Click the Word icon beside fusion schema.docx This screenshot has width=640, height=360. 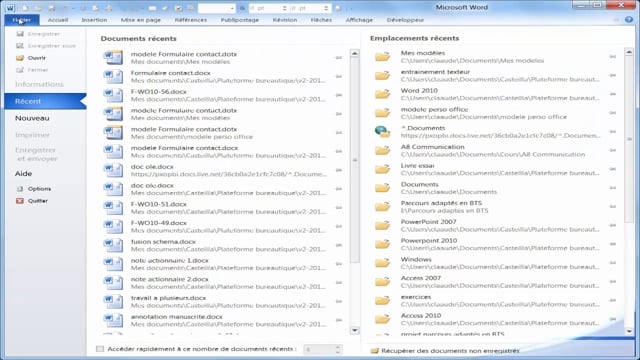click(113, 245)
